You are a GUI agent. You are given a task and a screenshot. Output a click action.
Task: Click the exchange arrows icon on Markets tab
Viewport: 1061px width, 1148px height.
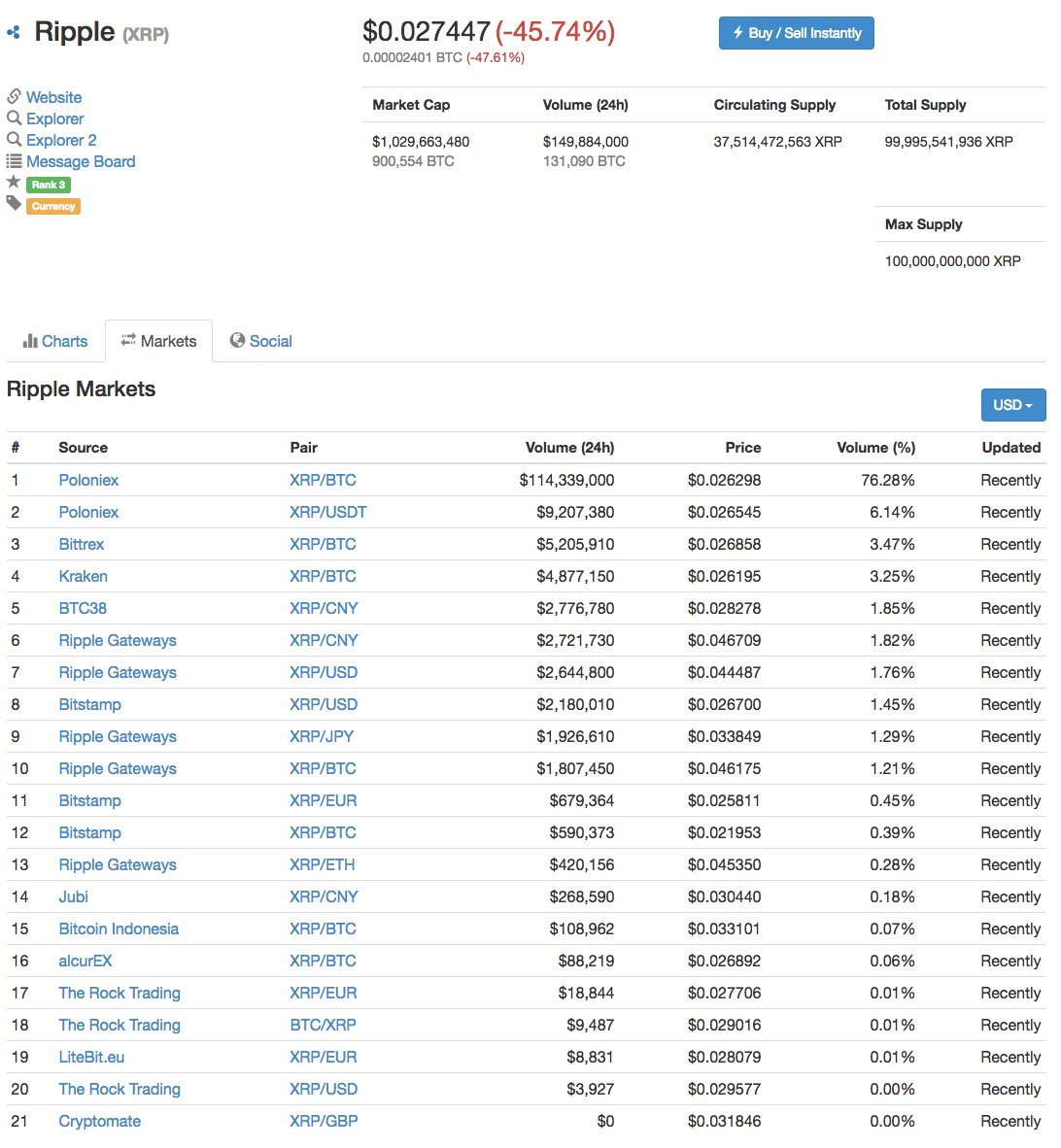pyautogui.click(x=128, y=340)
